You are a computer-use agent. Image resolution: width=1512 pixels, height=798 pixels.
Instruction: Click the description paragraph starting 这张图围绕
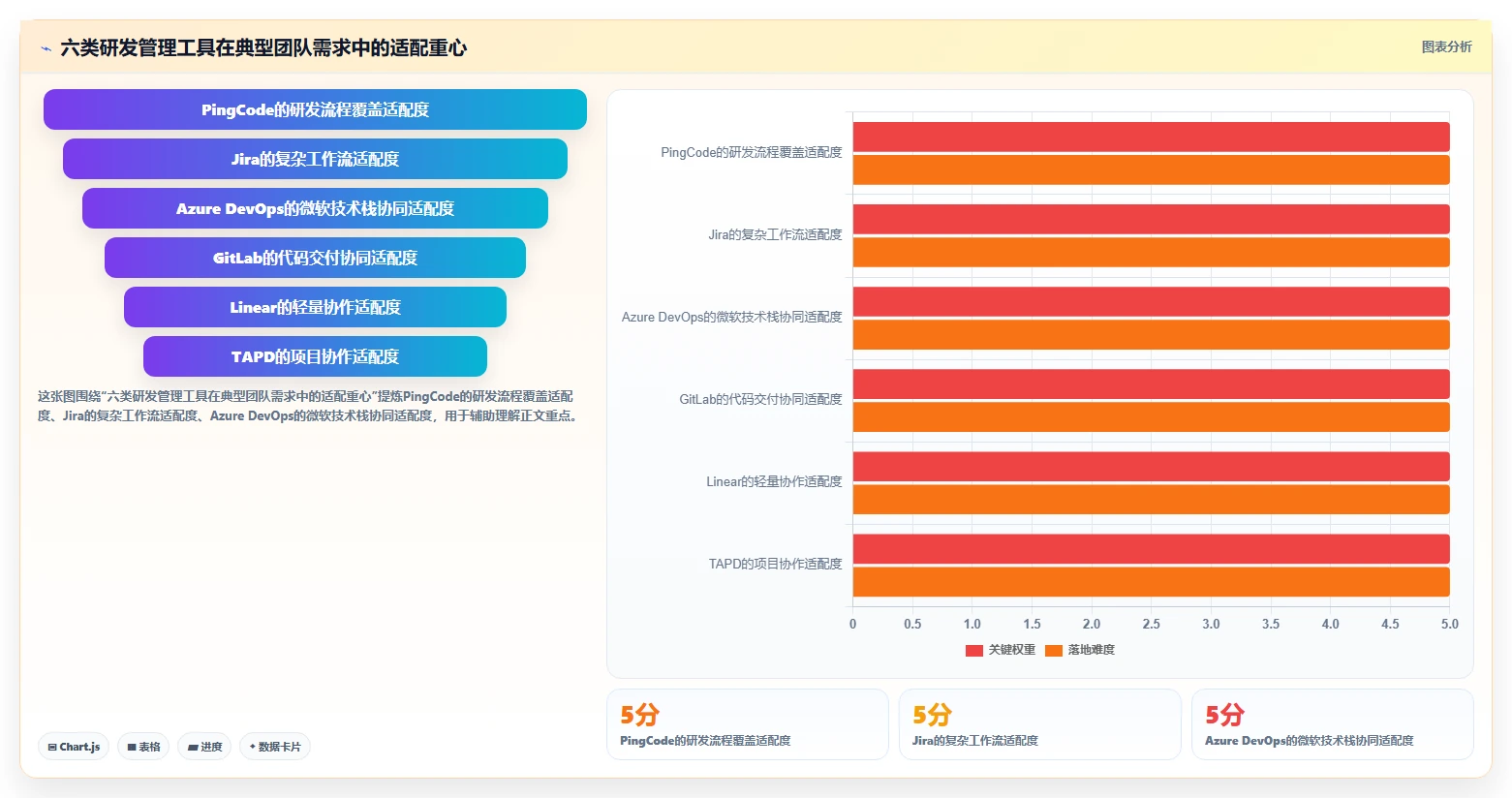pyautogui.click(x=309, y=406)
